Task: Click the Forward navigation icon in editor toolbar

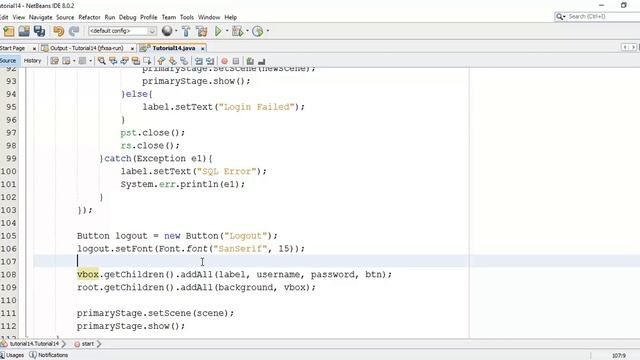Action: point(82,61)
